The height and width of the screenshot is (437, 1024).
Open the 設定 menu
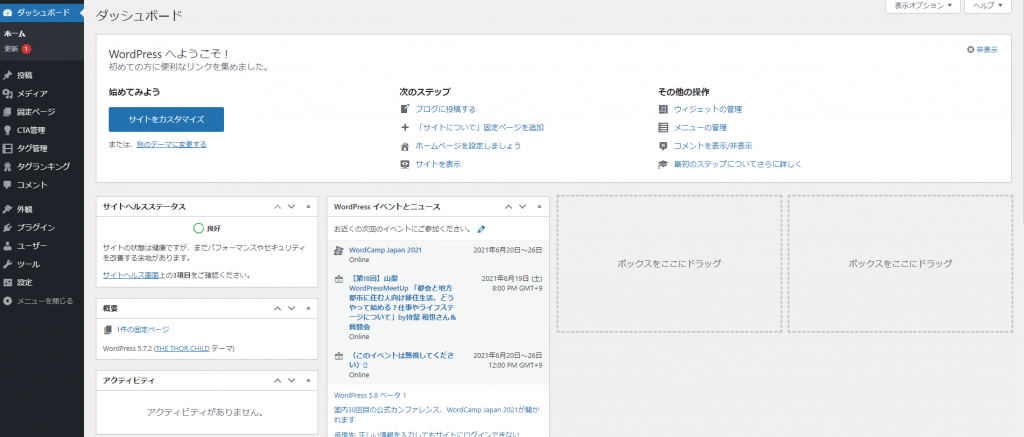click(42, 283)
